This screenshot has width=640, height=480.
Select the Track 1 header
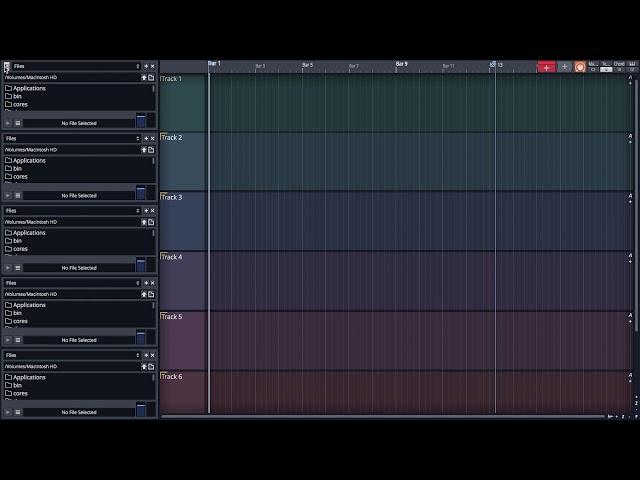coord(183,102)
